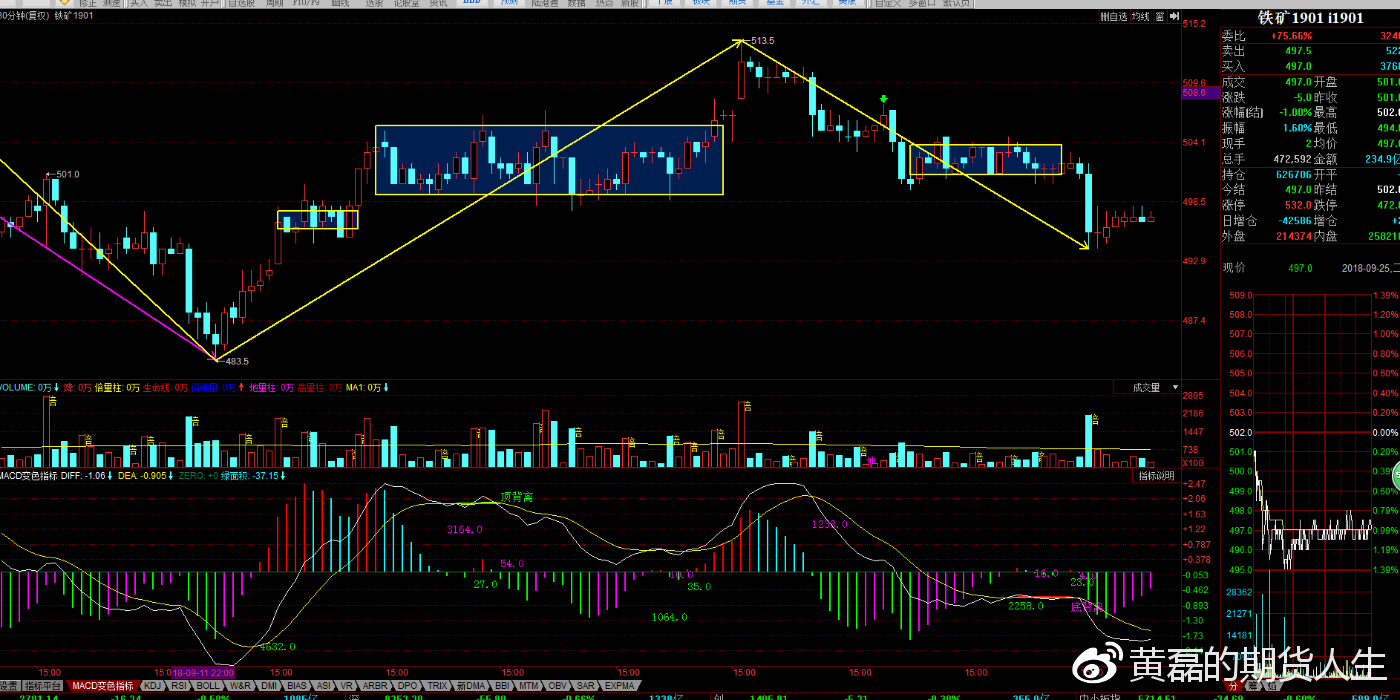The image size is (1400, 700).
Task: Select the large blue consolidation rectangle
Action: [x=548, y=159]
